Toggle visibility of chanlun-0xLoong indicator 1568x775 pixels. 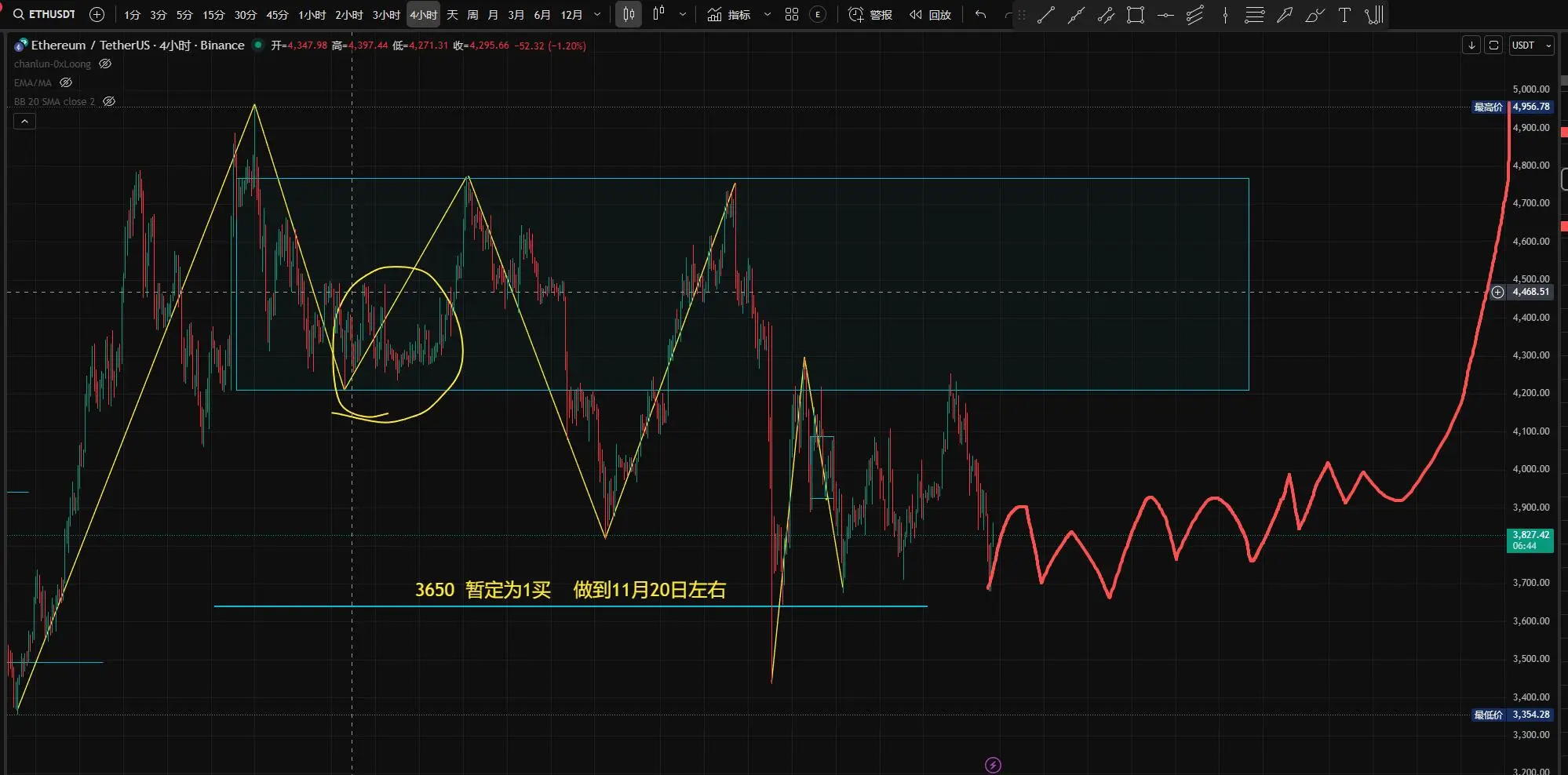pos(105,64)
